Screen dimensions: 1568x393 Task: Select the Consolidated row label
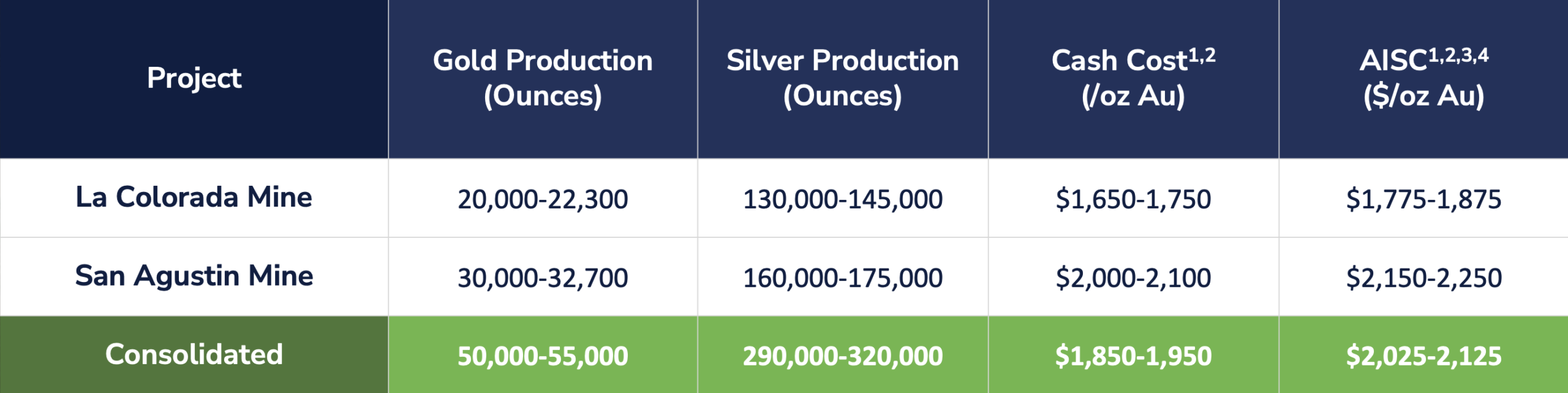point(194,354)
